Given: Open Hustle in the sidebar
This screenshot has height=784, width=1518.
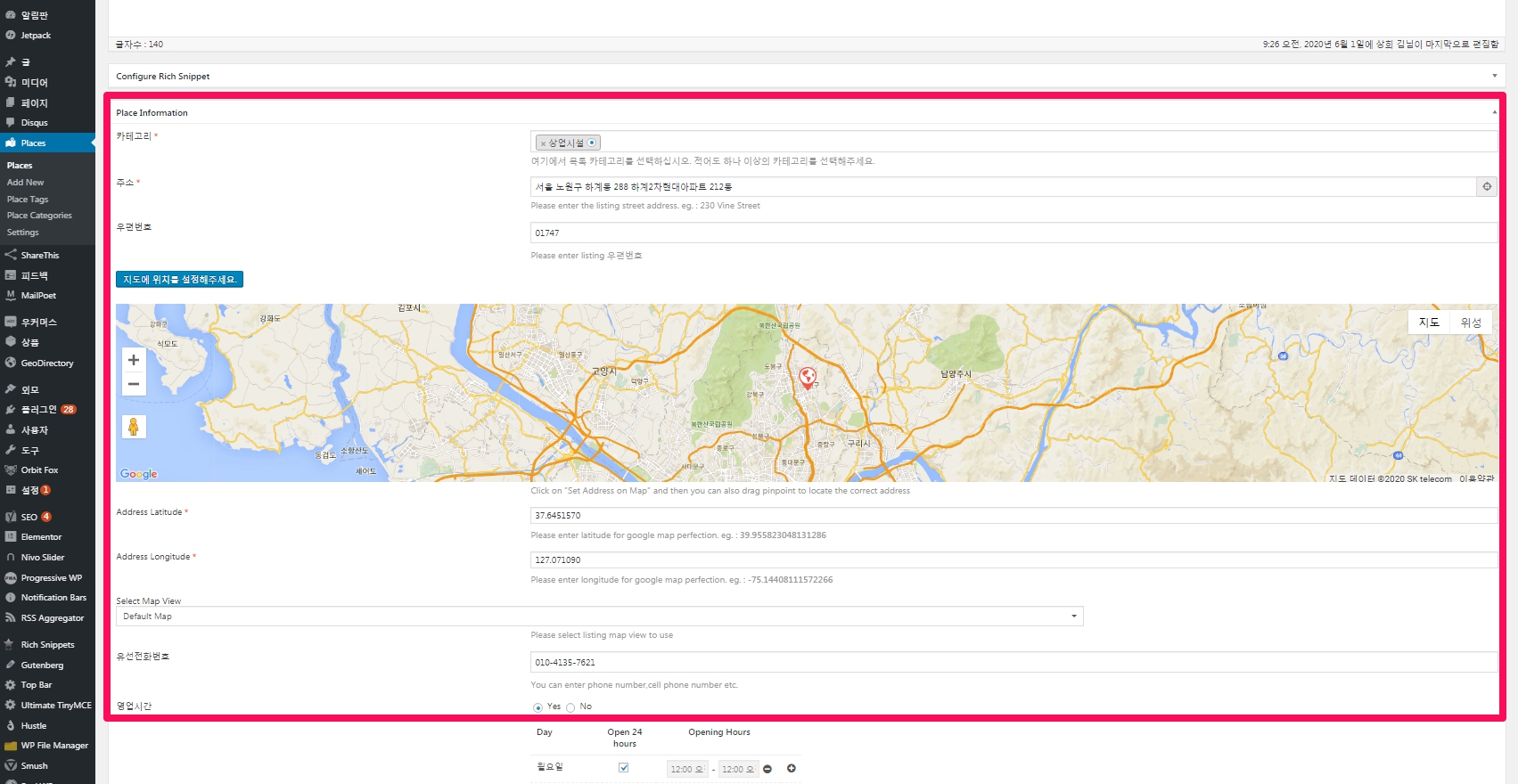Looking at the screenshot, I should tap(34, 725).
